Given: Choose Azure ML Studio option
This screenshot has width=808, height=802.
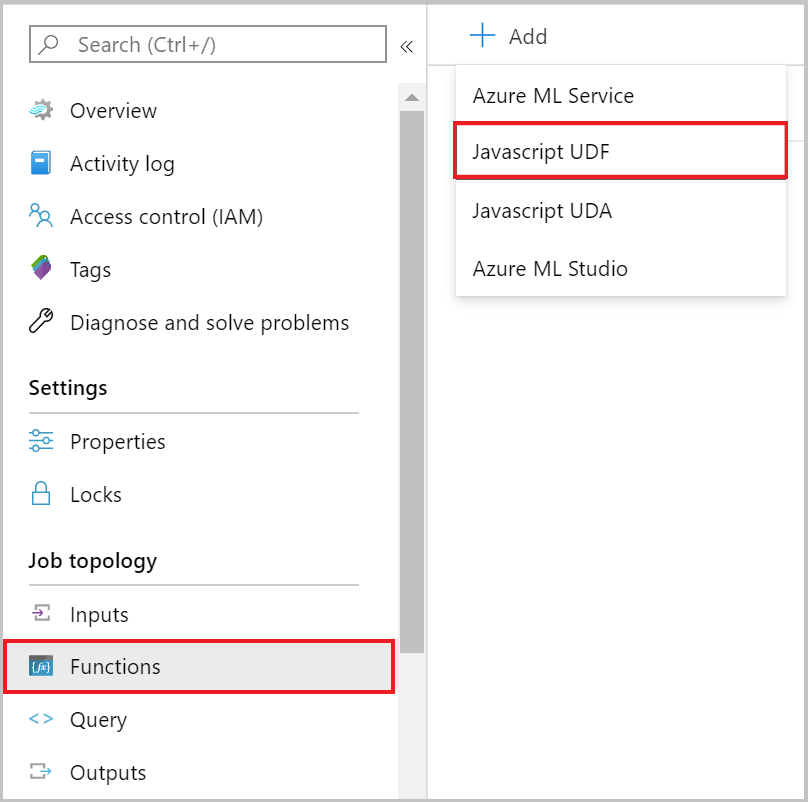Looking at the screenshot, I should [x=551, y=268].
